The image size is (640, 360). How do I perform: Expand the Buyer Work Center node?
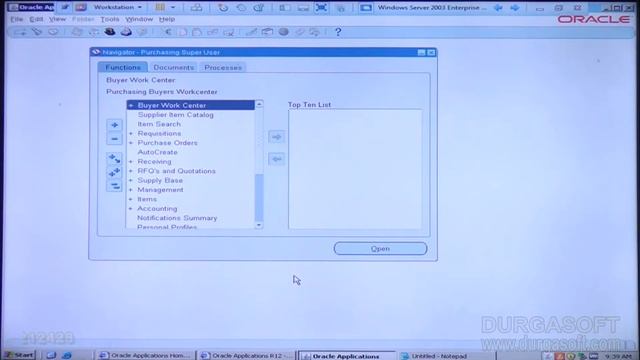131,105
